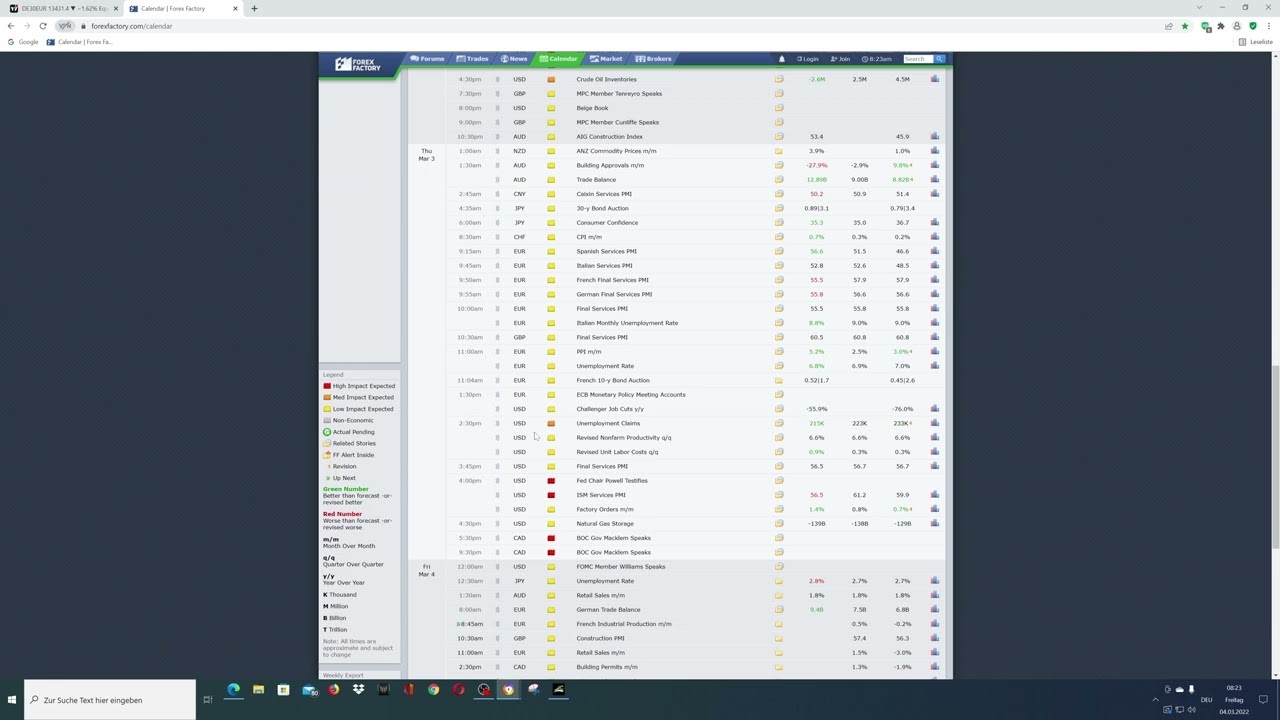Click red high-impact icon for ISM Services PMI
This screenshot has height=720, width=1280.
551,495
